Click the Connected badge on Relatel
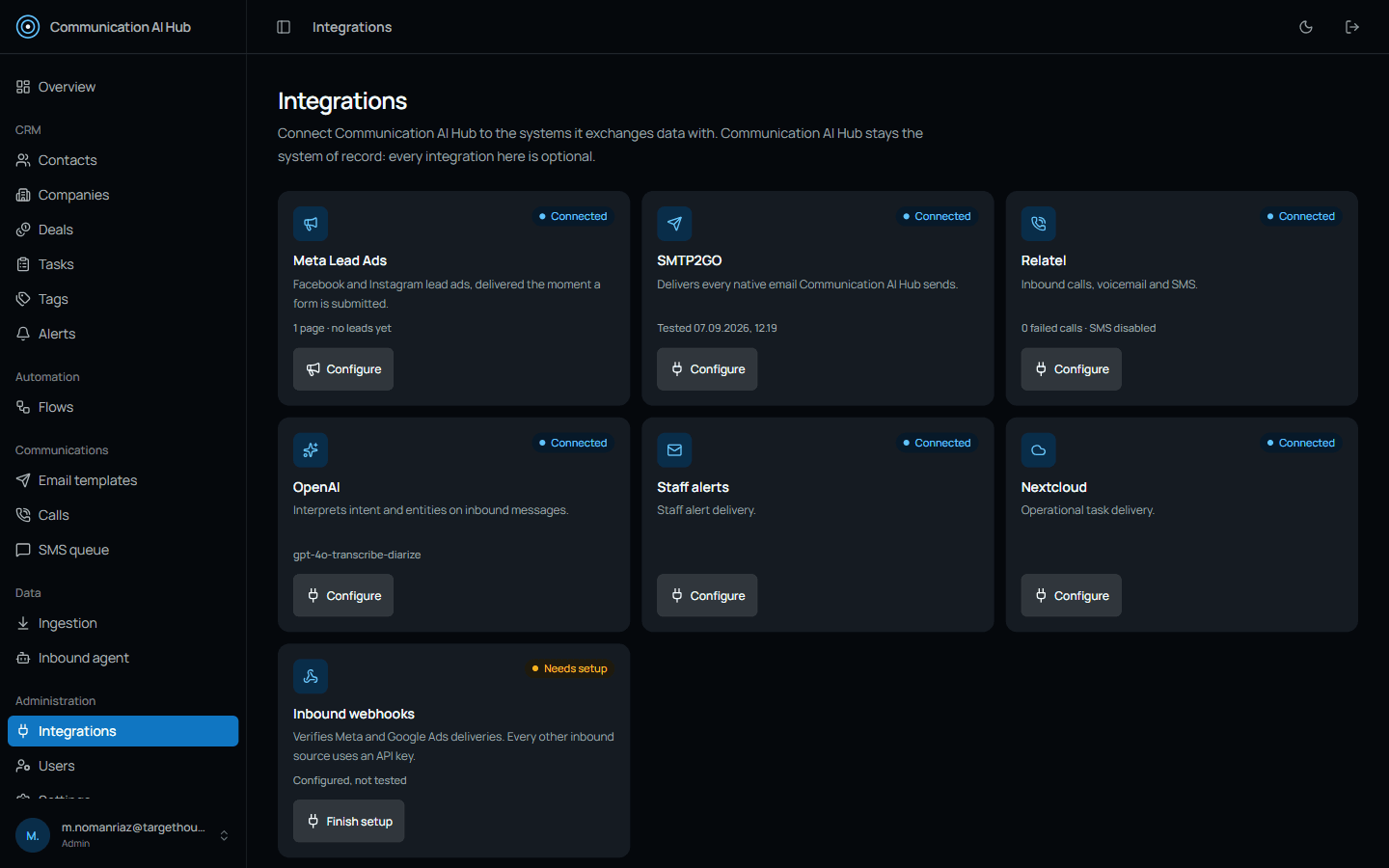The height and width of the screenshot is (868, 1389). tap(1301, 216)
